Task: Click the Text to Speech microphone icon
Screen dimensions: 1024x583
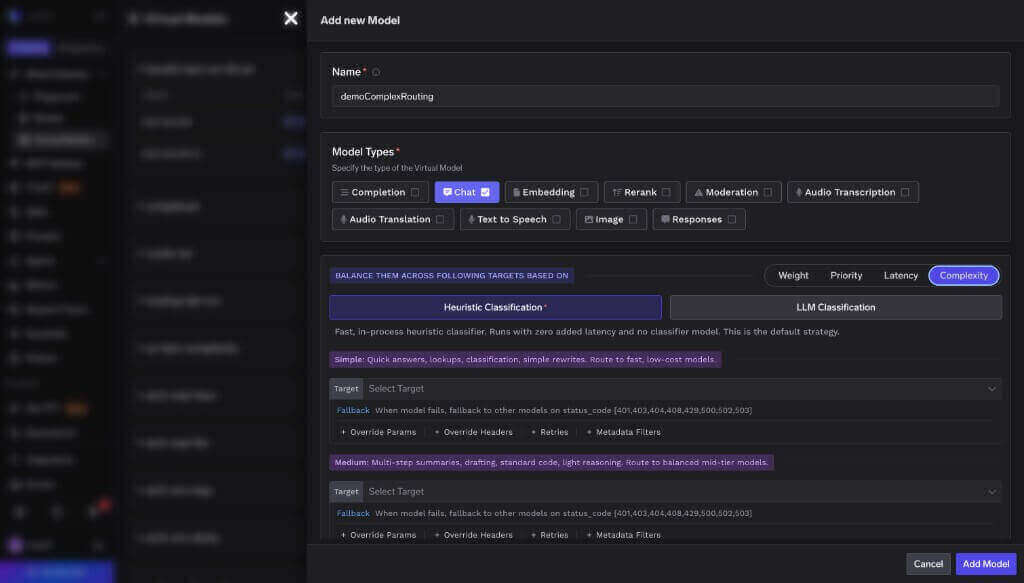Action: point(472,219)
